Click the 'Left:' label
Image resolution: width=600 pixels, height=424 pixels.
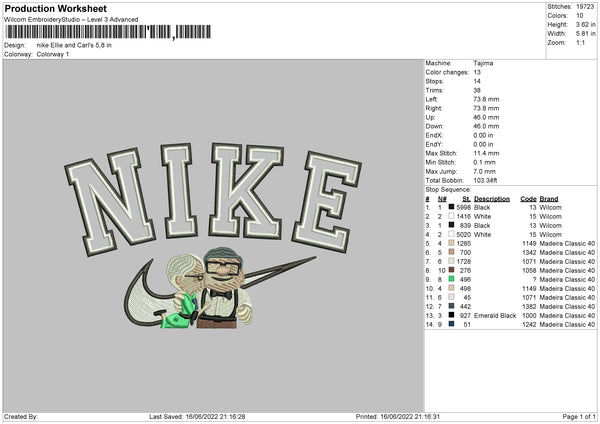point(431,99)
